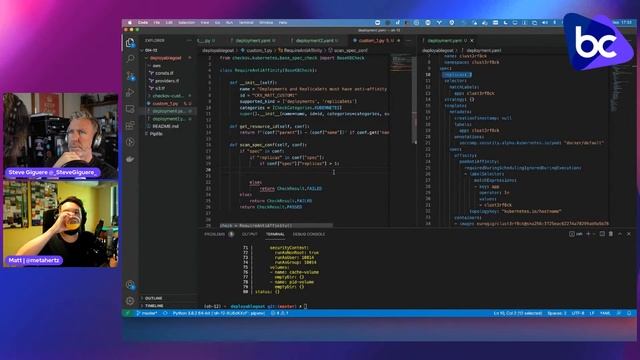Click the feedback icon in status bar
Image resolution: width=640 pixels, height=360 pixels.
coord(619,313)
